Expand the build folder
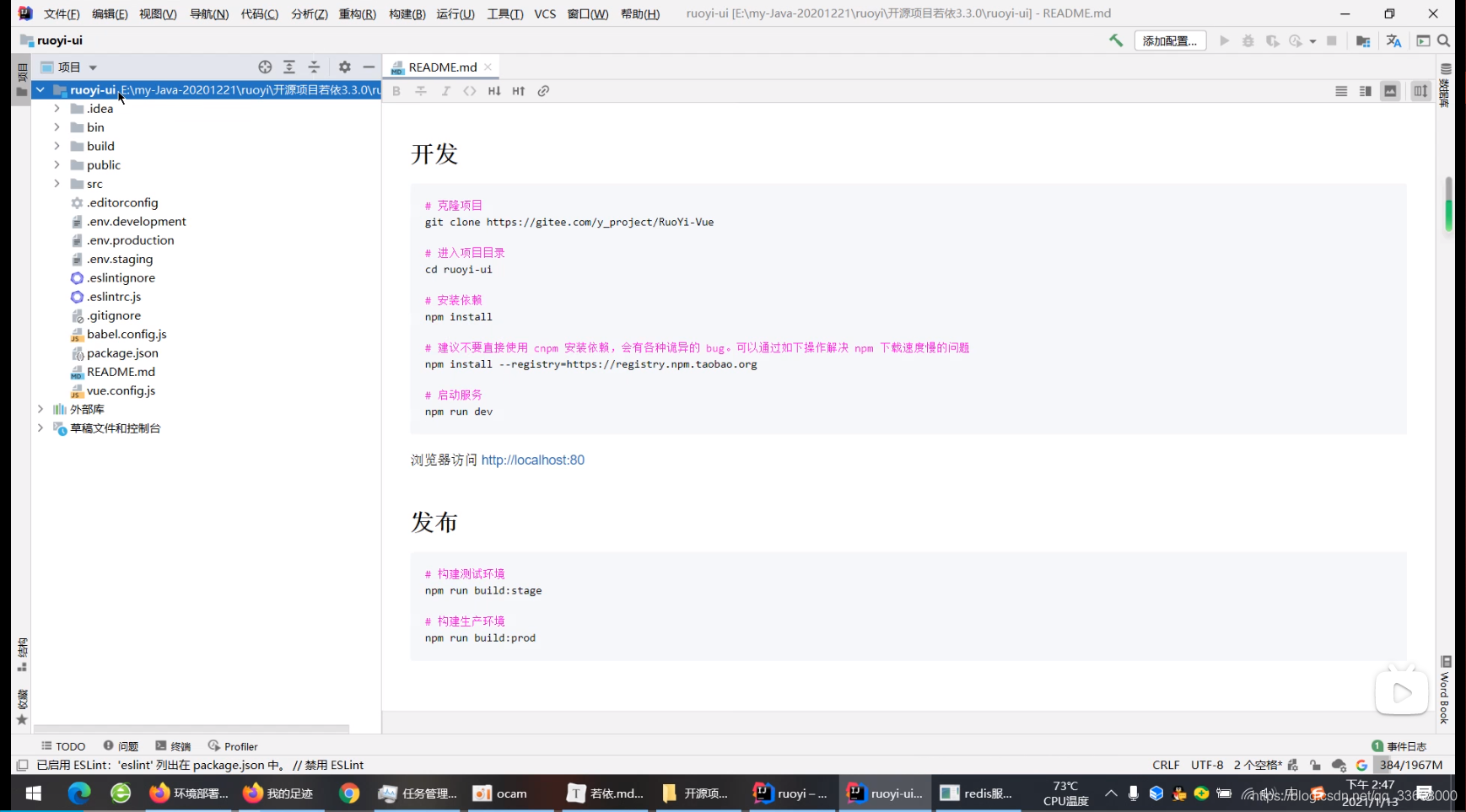Image resolution: width=1466 pixels, height=812 pixels. pyautogui.click(x=57, y=146)
